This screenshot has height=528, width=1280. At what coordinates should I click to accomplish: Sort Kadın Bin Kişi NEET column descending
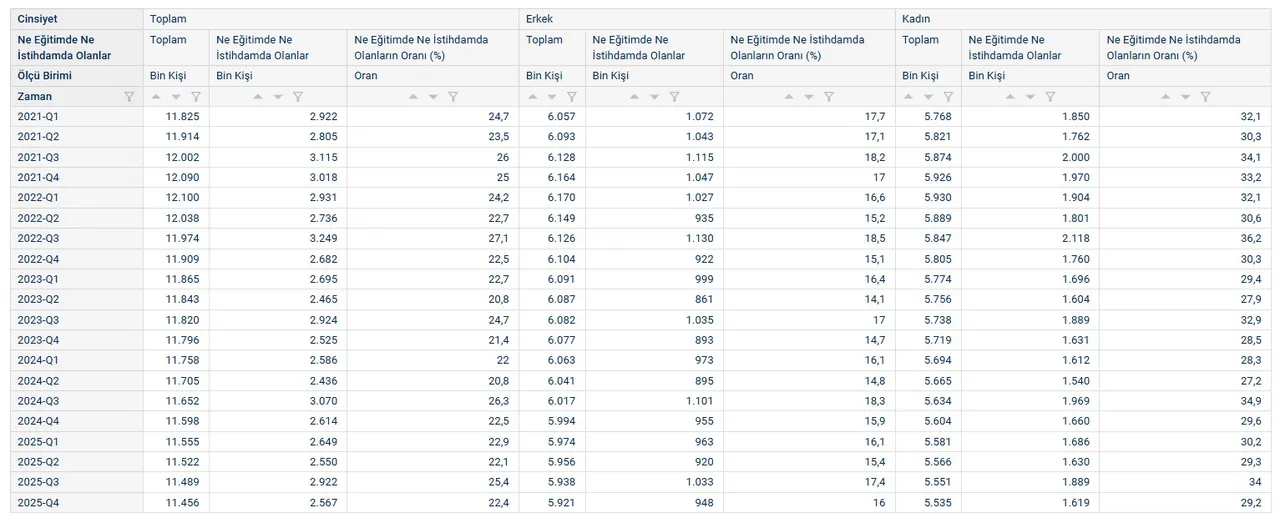click(x=1030, y=97)
